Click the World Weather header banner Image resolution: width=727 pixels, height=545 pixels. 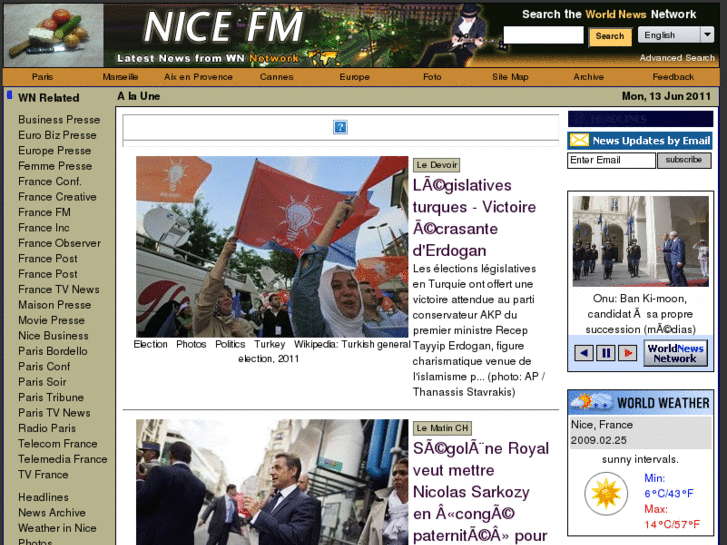click(640, 402)
